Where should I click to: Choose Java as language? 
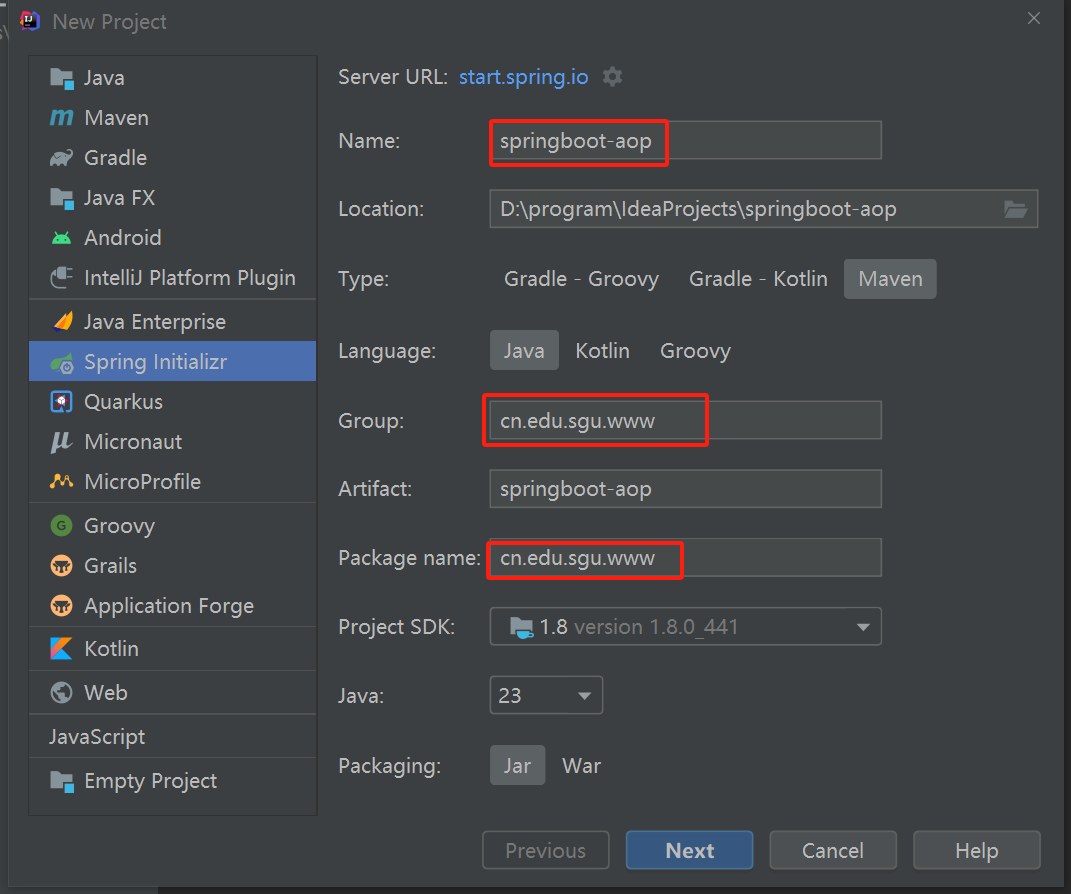[524, 350]
